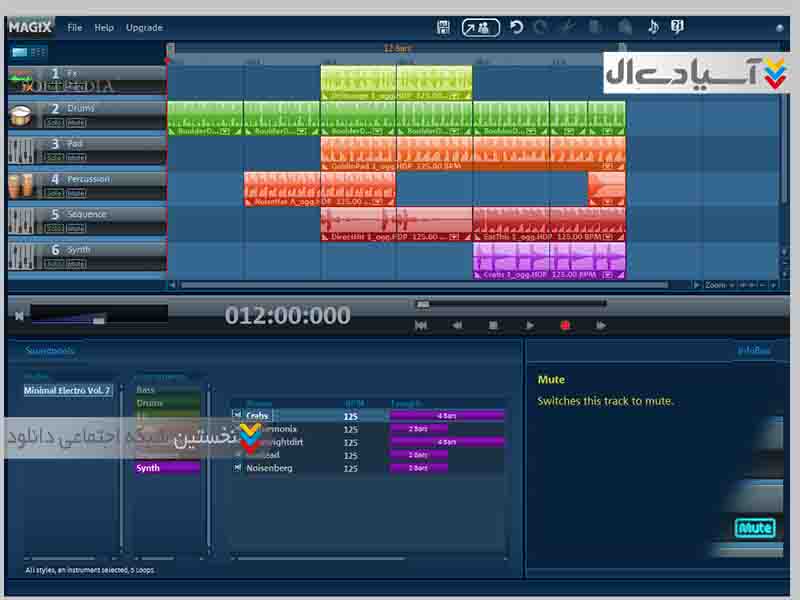Select Minimal Electro Vol. 7 style
Image resolution: width=800 pixels, height=600 pixels.
coord(68,390)
